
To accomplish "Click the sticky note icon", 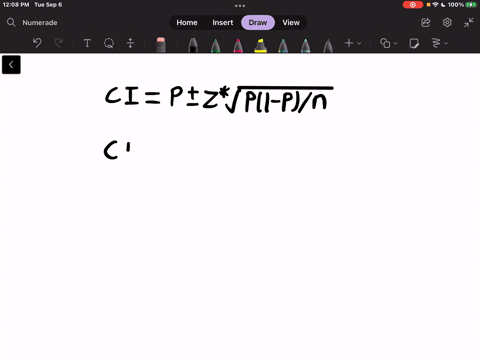I will pos(414,43).
